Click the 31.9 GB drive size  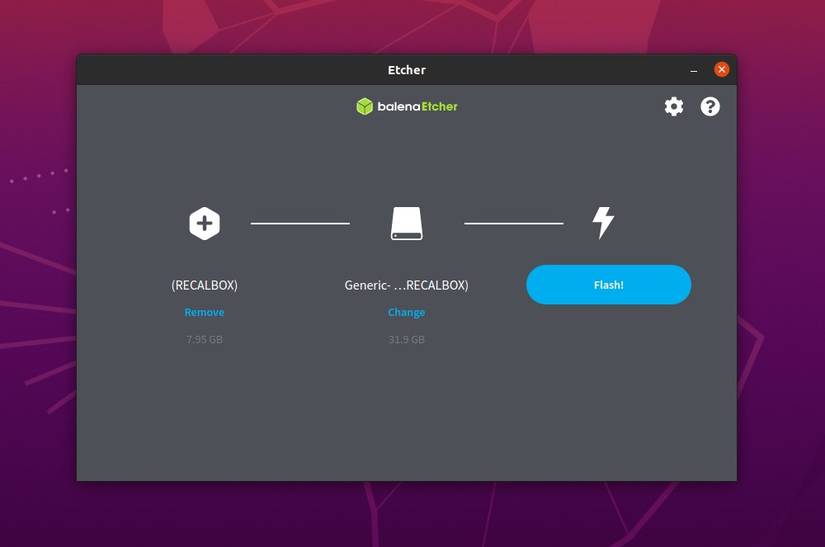click(406, 340)
